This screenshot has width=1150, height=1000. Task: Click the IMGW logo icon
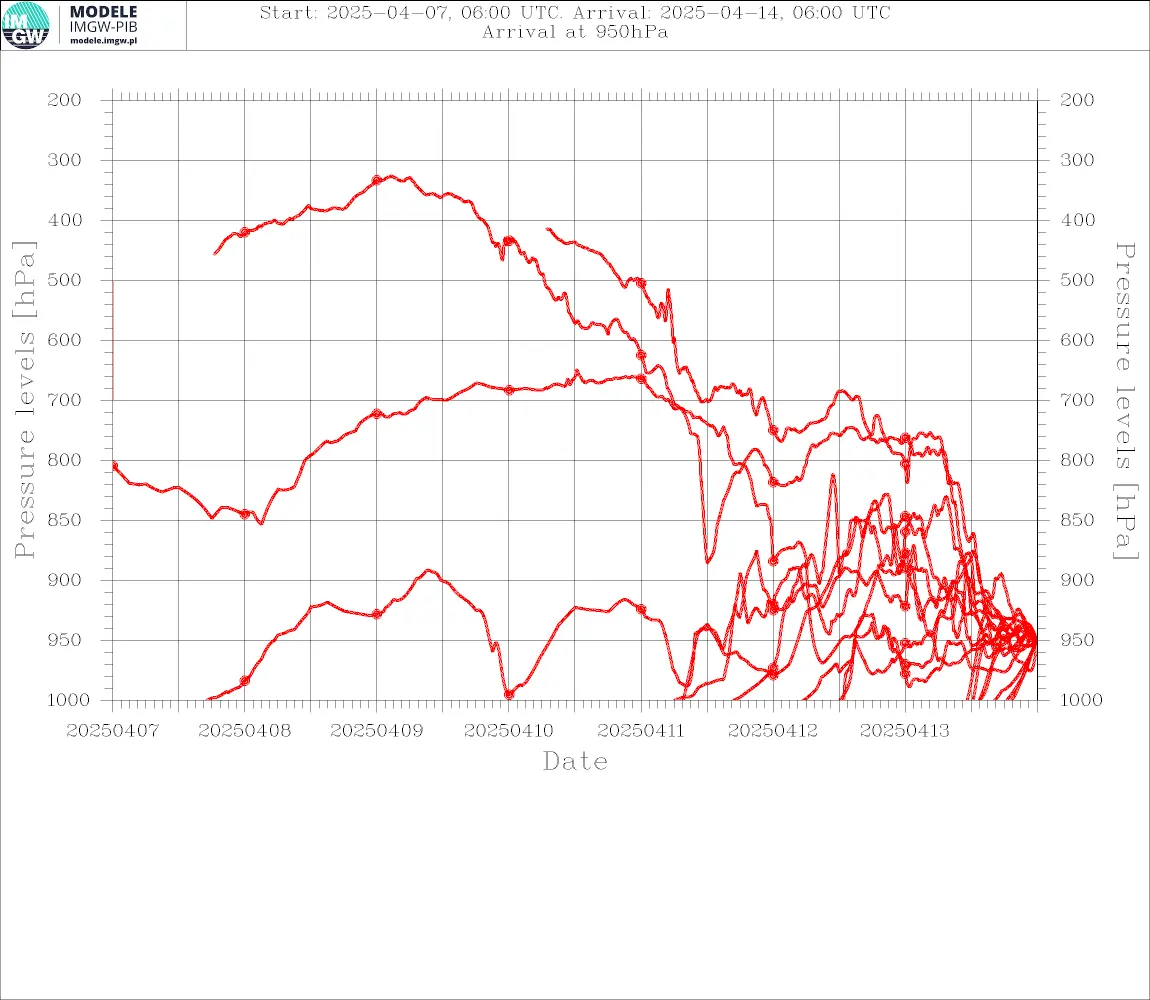point(26,26)
